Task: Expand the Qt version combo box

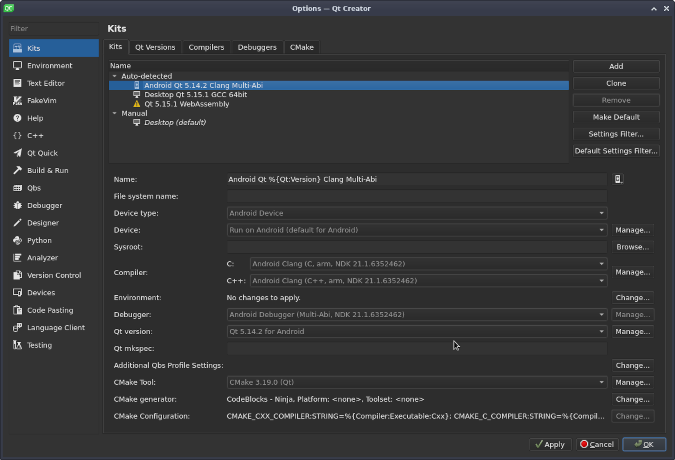Action: click(416, 331)
